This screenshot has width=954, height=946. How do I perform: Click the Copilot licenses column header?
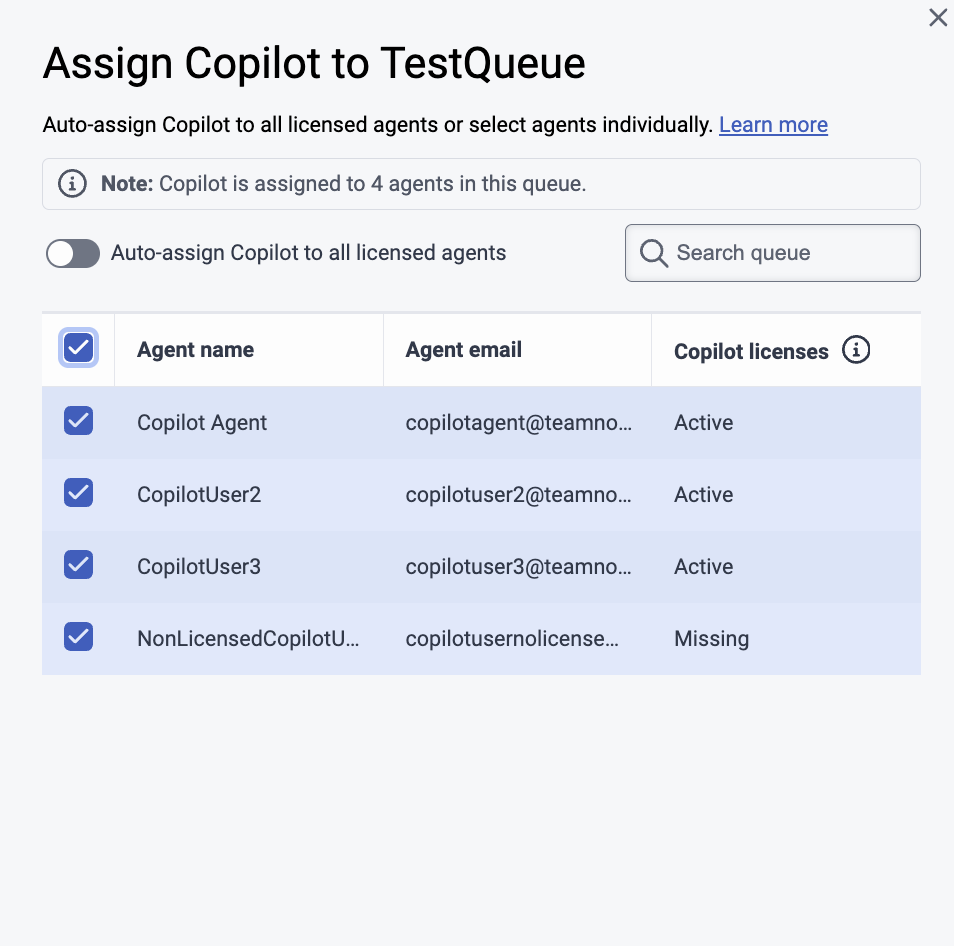pyautogui.click(x=751, y=351)
